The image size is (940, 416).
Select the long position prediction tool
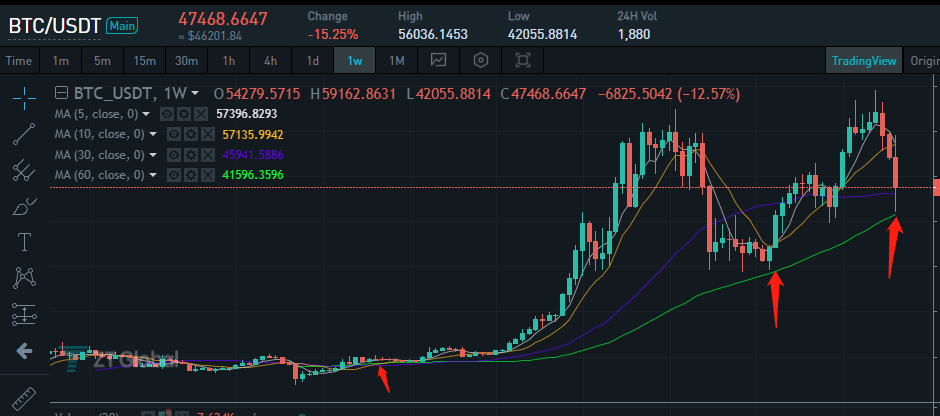(x=24, y=313)
